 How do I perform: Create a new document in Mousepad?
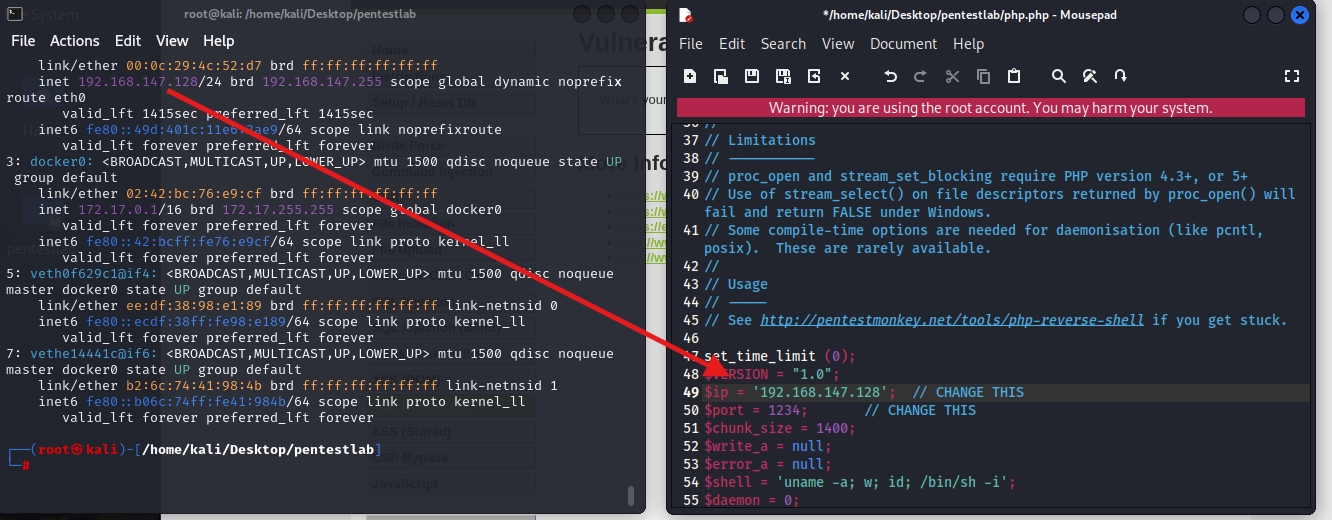pos(690,76)
